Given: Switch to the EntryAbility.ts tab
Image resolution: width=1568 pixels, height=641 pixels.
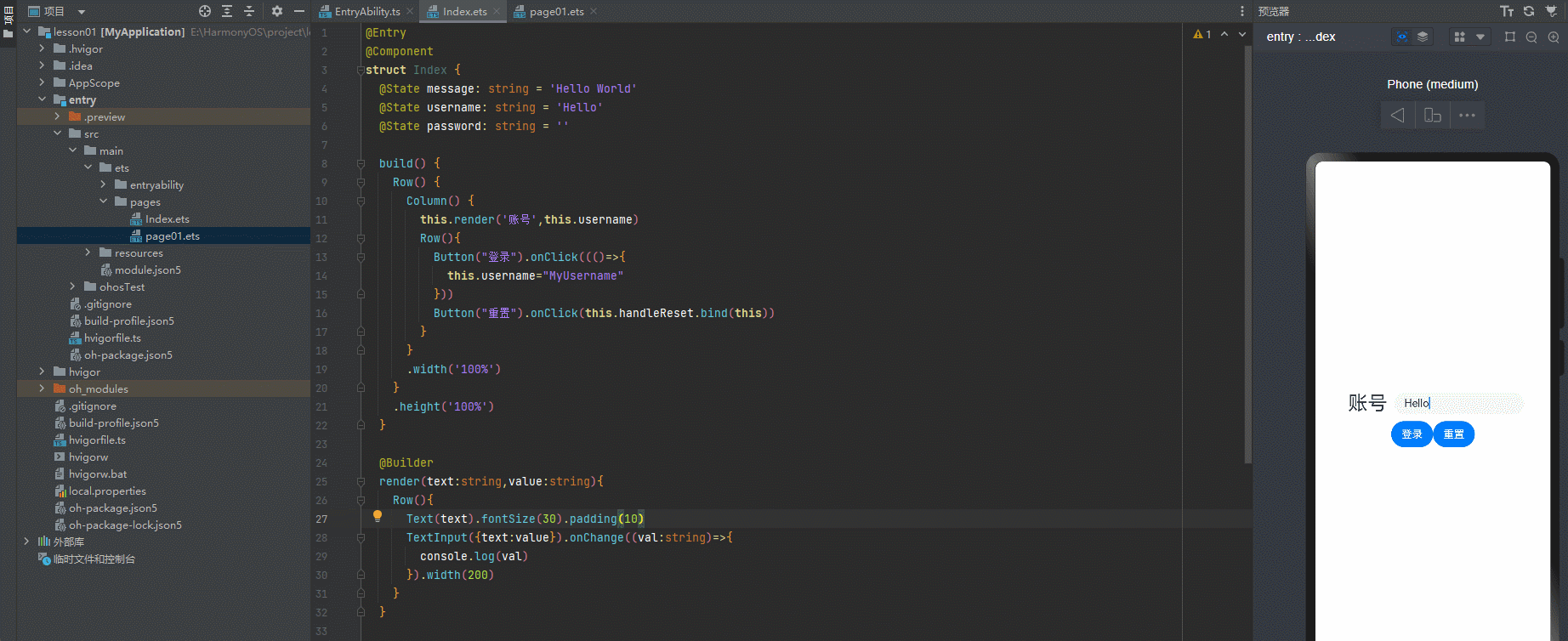Looking at the screenshot, I should (366, 12).
